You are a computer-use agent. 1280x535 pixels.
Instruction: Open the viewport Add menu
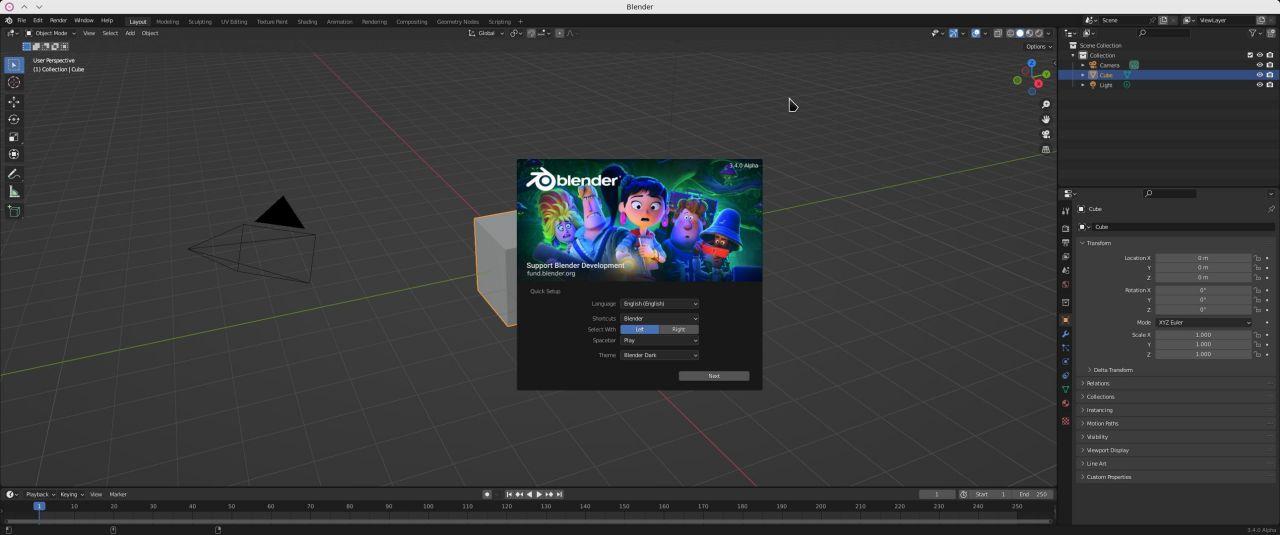pyautogui.click(x=130, y=33)
